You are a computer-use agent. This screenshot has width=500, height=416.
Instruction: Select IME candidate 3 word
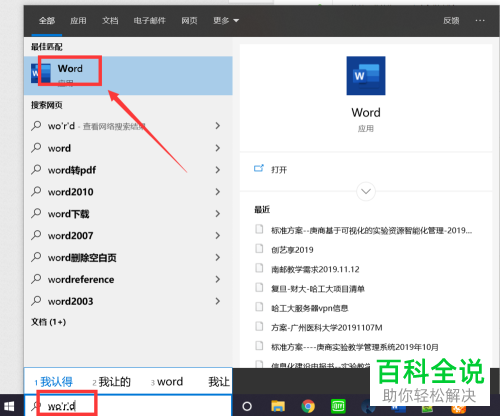167,382
